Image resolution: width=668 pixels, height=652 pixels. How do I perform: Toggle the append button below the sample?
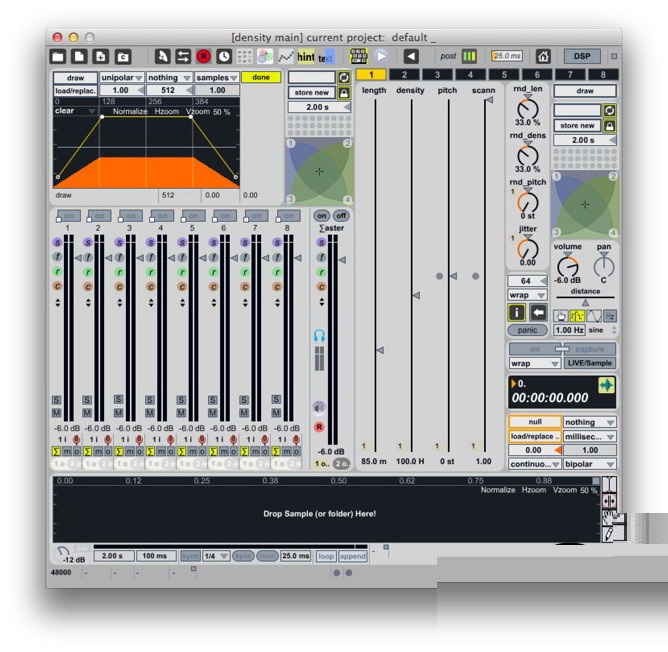[352, 556]
